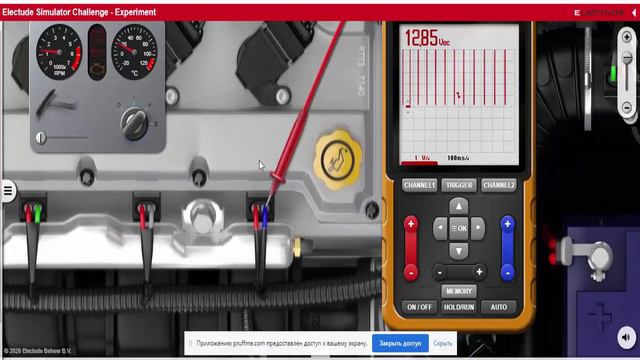
Task: Click the oscilloscope right arrow key
Action: [x=478, y=228]
